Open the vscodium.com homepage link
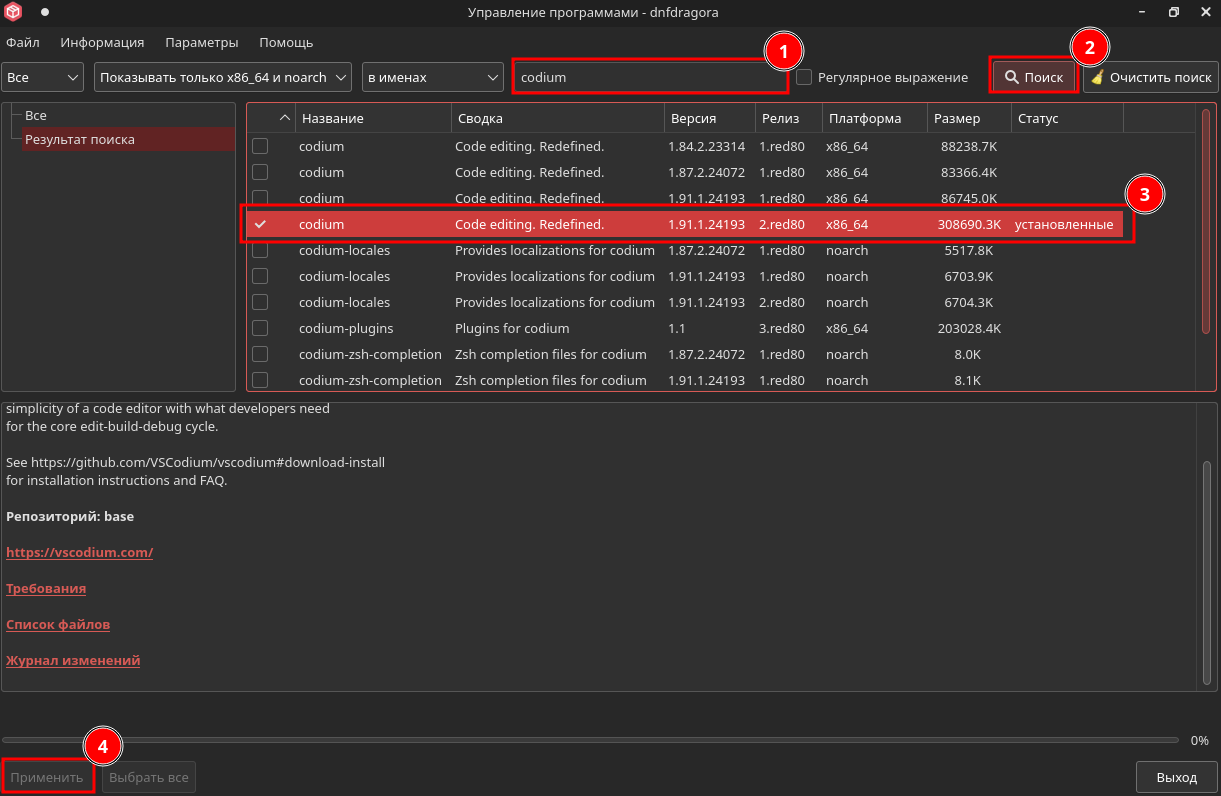 [x=79, y=552]
